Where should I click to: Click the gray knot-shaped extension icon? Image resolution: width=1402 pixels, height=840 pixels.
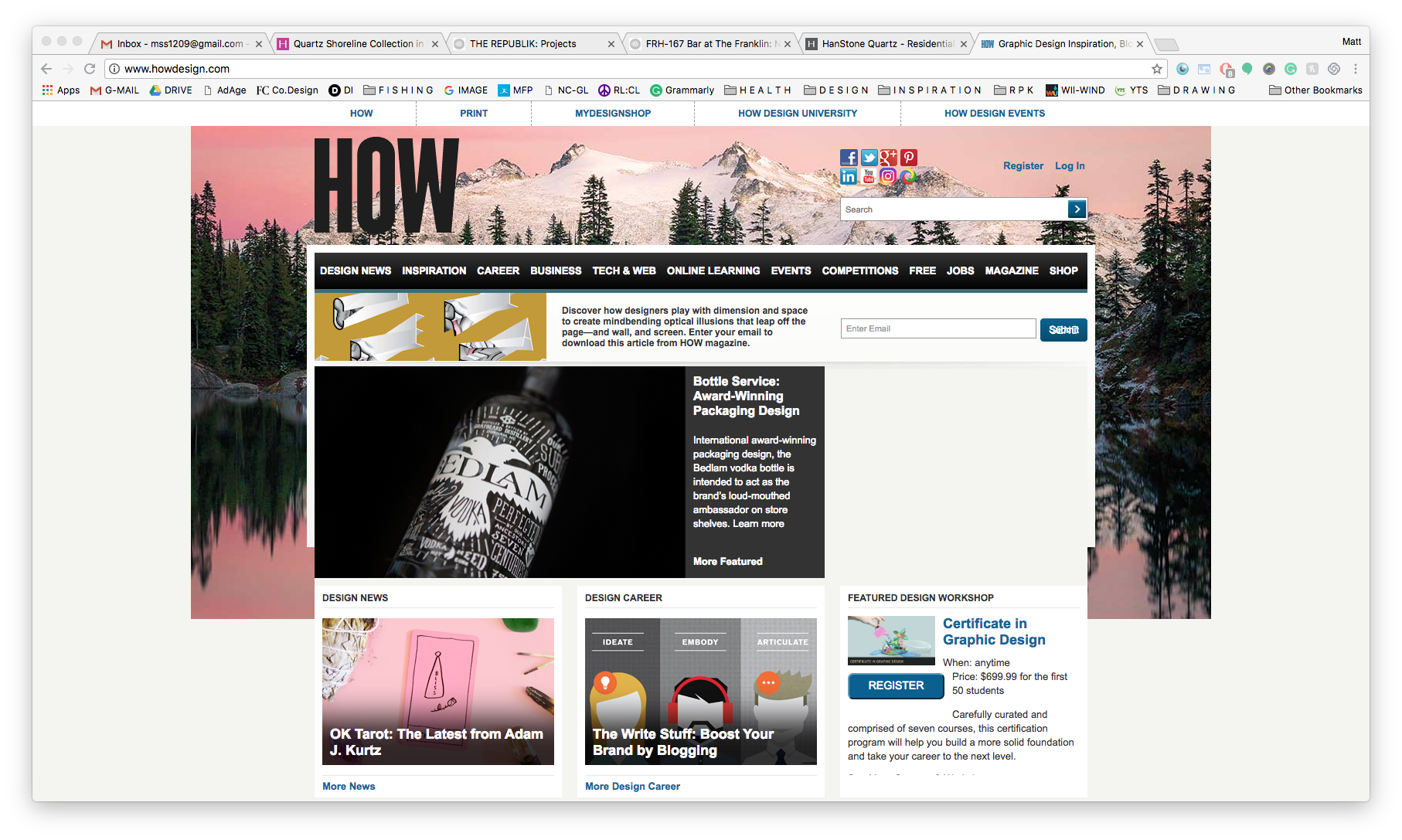tap(1334, 69)
